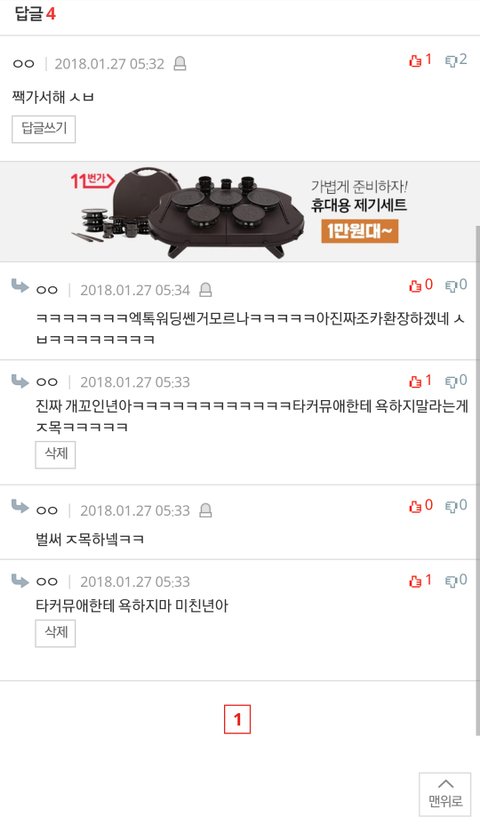
Task: Dislike the 05:32 top comment
Action: (x=456, y=60)
